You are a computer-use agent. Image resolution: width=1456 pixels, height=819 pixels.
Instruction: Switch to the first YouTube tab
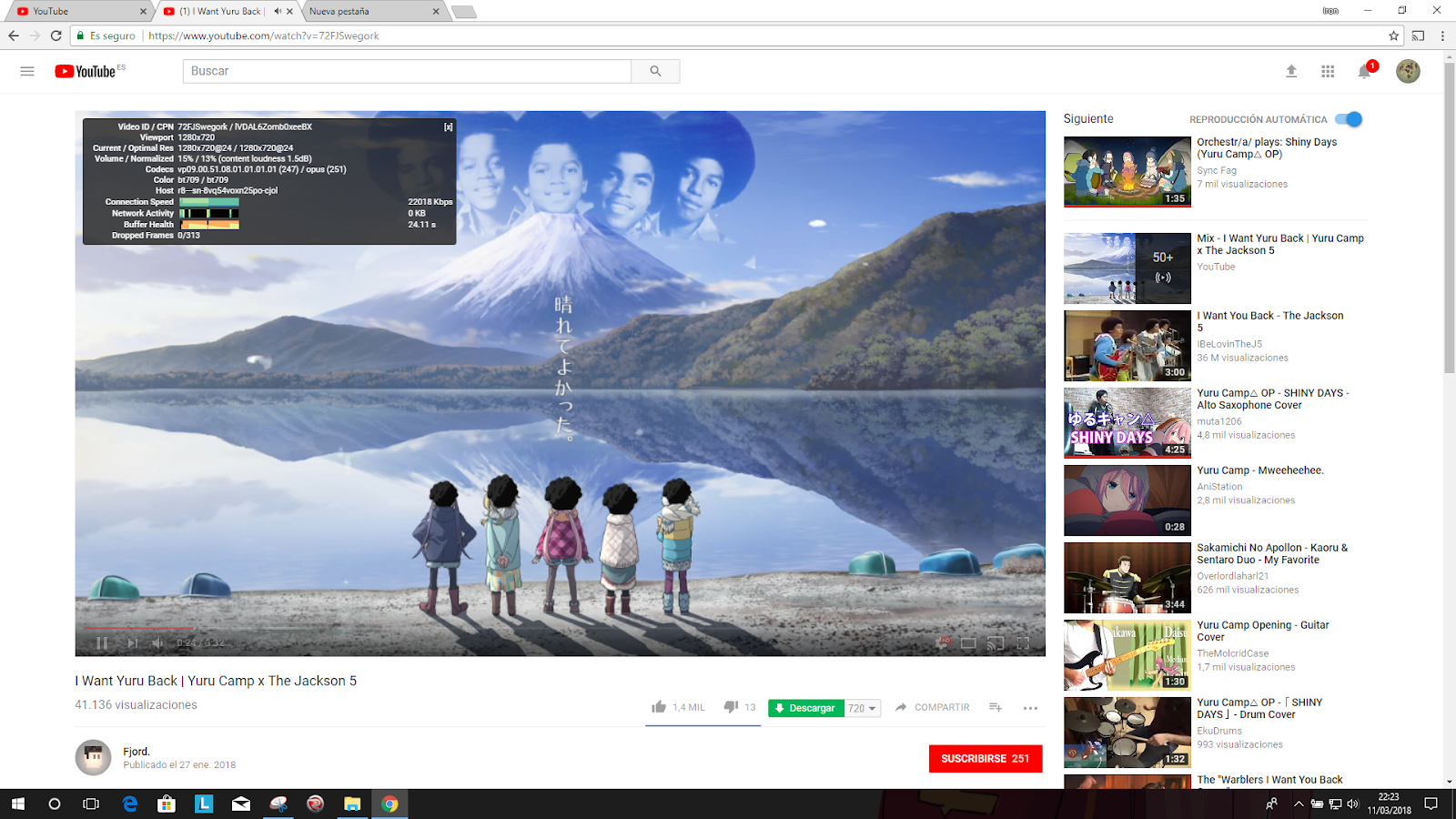77,12
